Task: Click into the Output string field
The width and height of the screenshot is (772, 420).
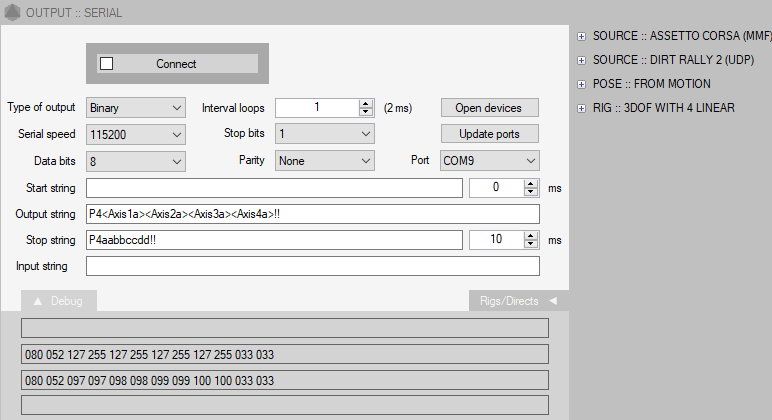Action: click(x=312, y=214)
